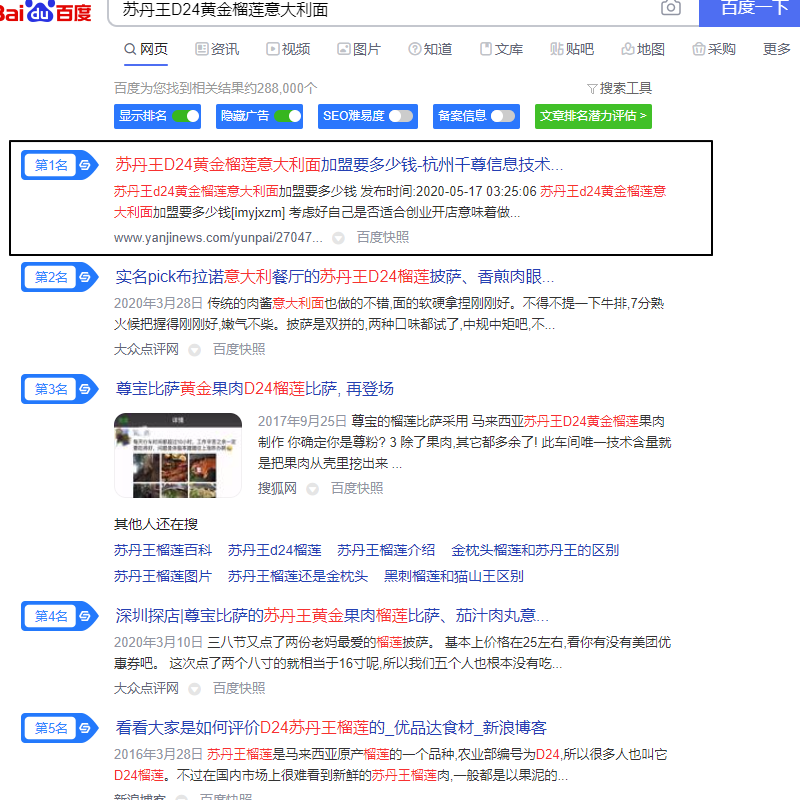Open result 苏丹王D24黄金榴莲意大利面加盟要多少钱
This screenshot has height=800, width=800.
(x=339, y=164)
